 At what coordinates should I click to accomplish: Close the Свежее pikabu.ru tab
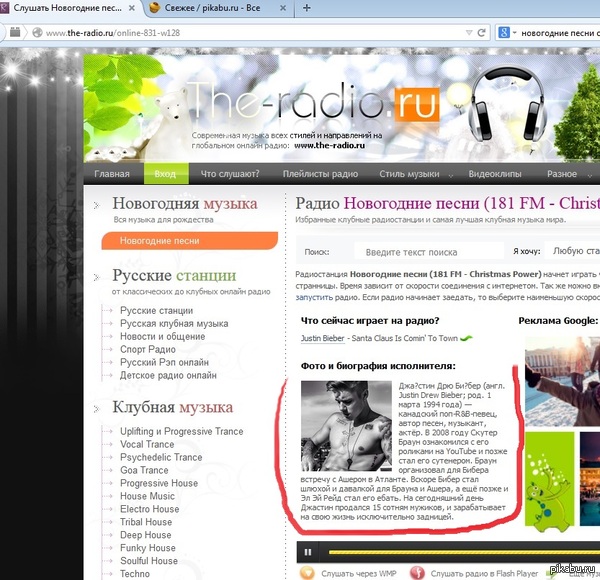(283, 8)
